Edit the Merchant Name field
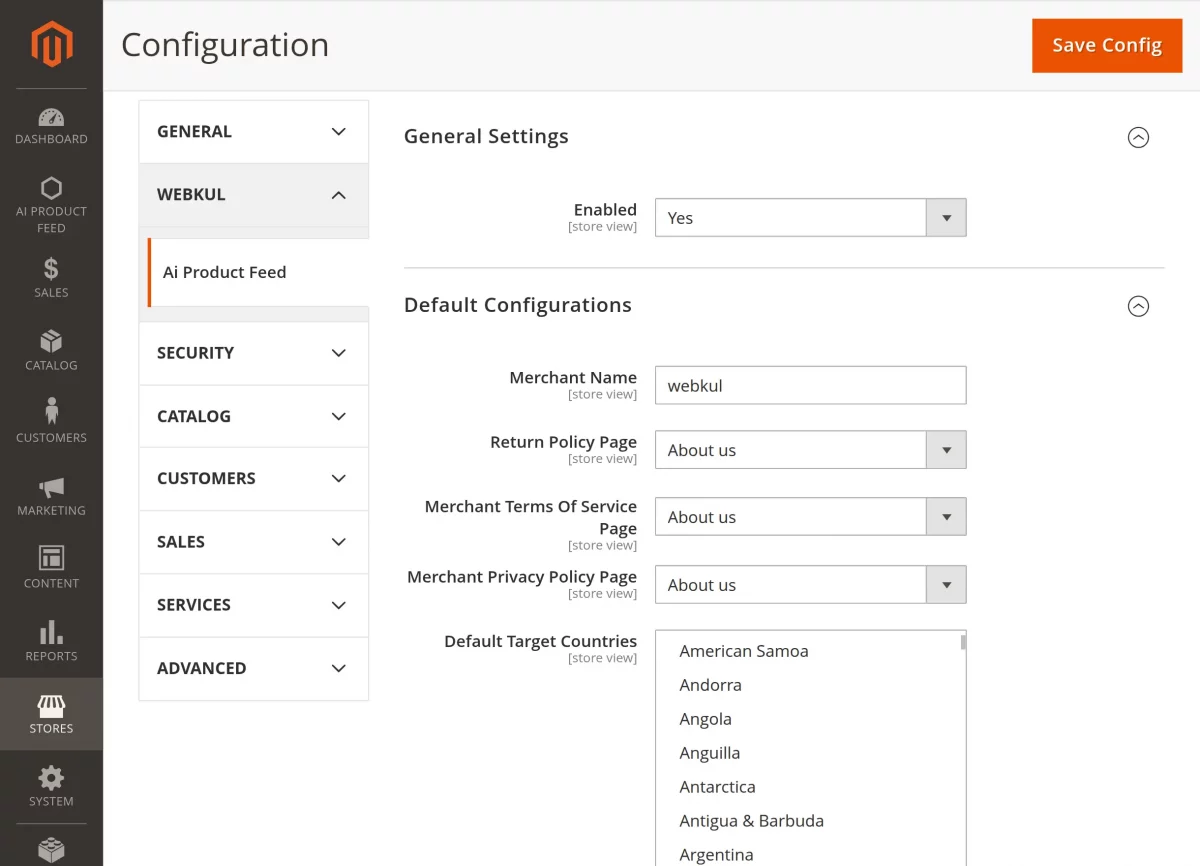This screenshot has width=1200, height=866. [810, 385]
